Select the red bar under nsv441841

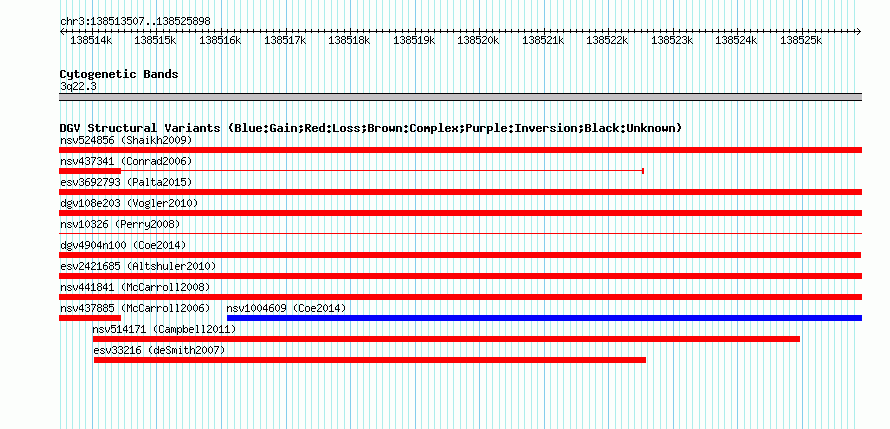click(x=460, y=297)
